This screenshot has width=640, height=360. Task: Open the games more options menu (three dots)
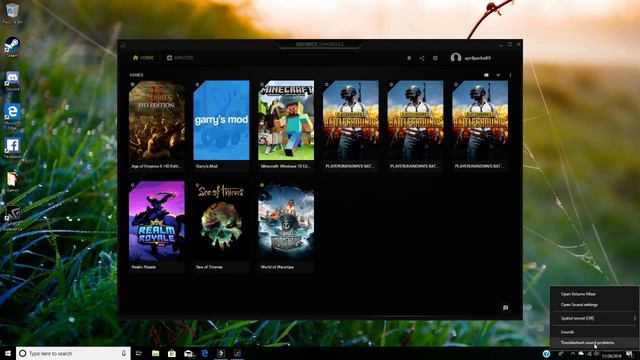tap(510, 75)
